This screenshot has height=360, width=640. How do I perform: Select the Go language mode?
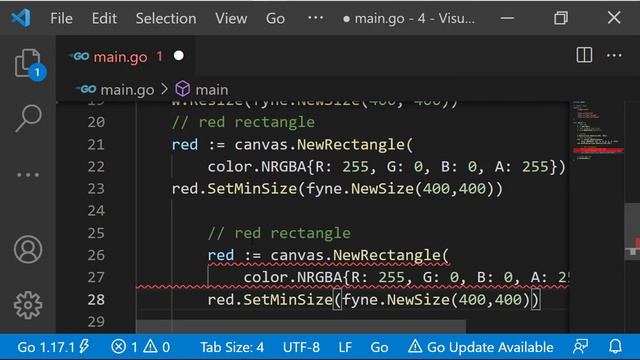(x=379, y=347)
